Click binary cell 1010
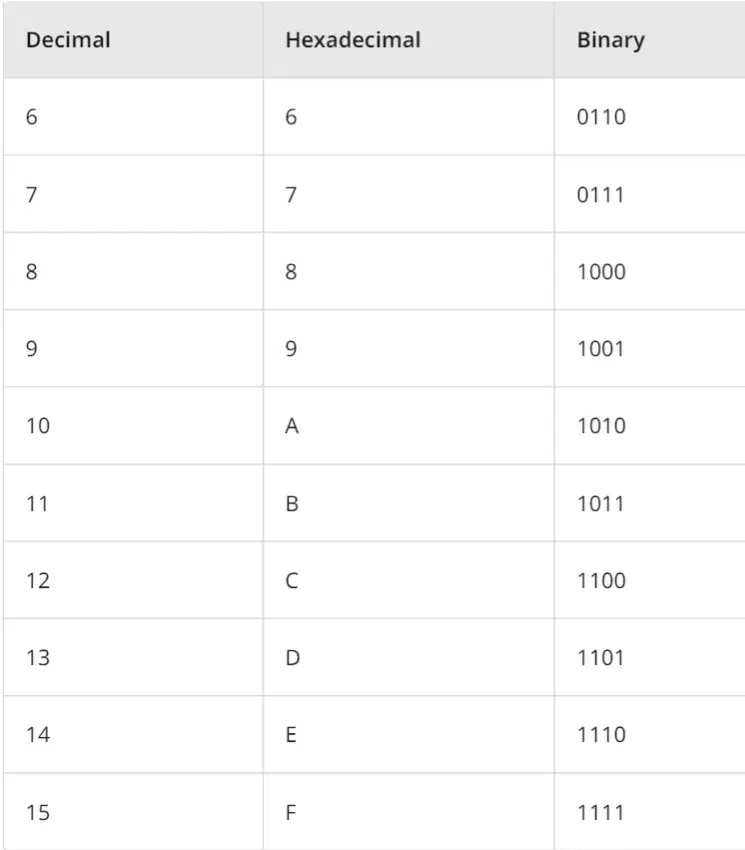The width and height of the screenshot is (745, 850). [601, 426]
